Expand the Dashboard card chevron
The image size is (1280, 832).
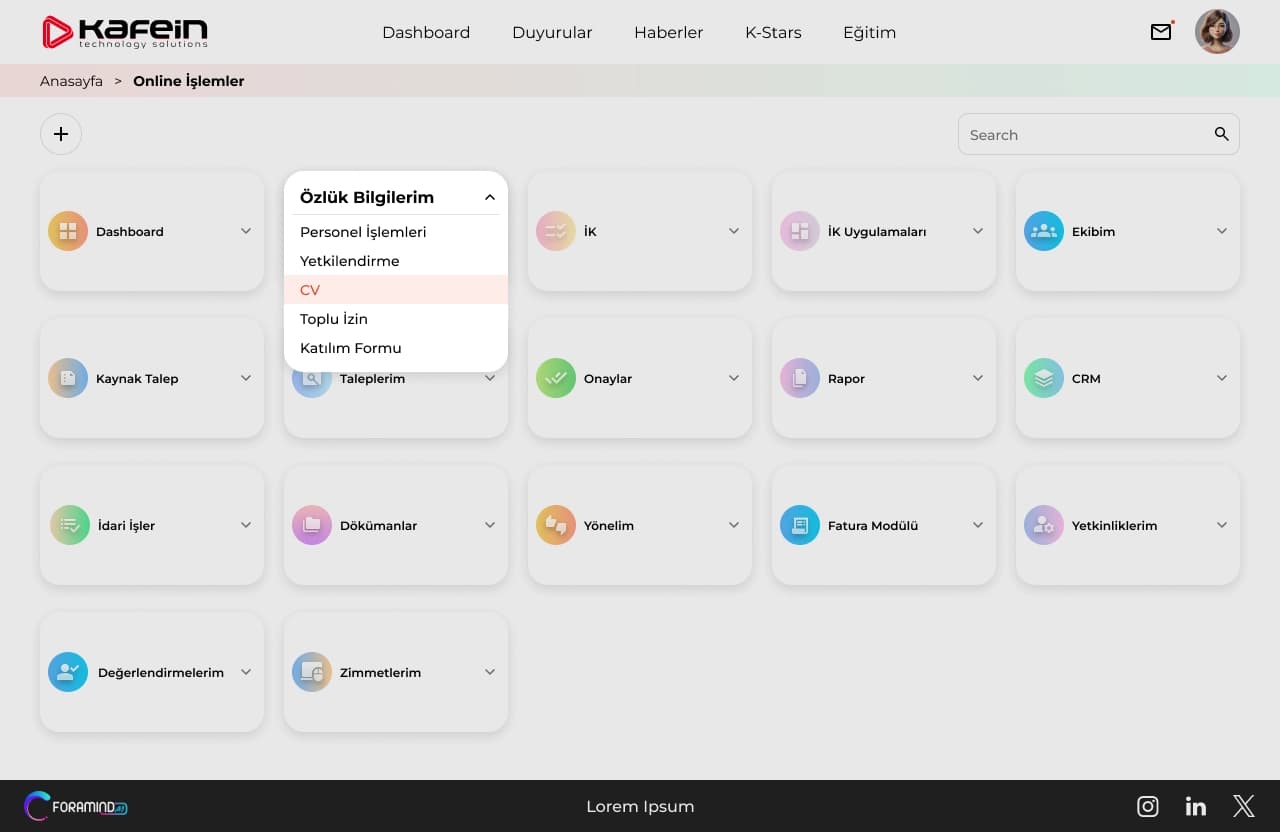[x=246, y=231]
